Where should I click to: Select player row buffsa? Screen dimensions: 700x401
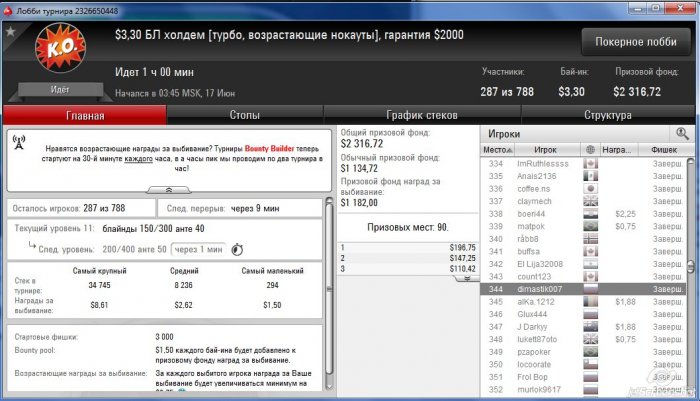pos(583,251)
